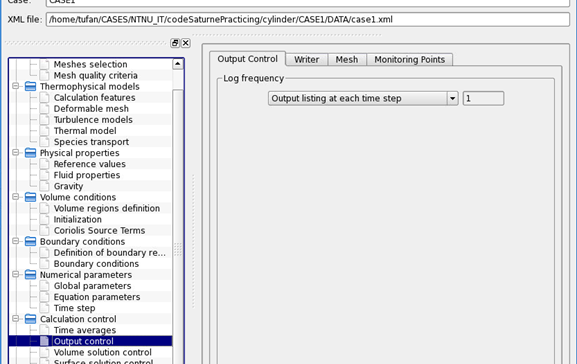Viewport: 577px width, 364px height.
Task: Click the page icon beside Calculation features
Action: (x=44, y=98)
